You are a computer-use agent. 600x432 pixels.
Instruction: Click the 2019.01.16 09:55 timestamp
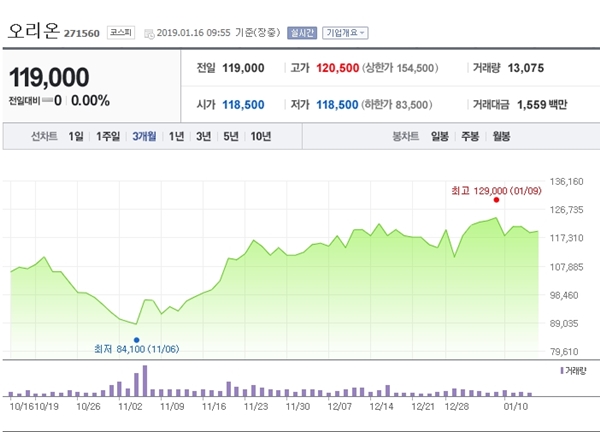point(194,33)
